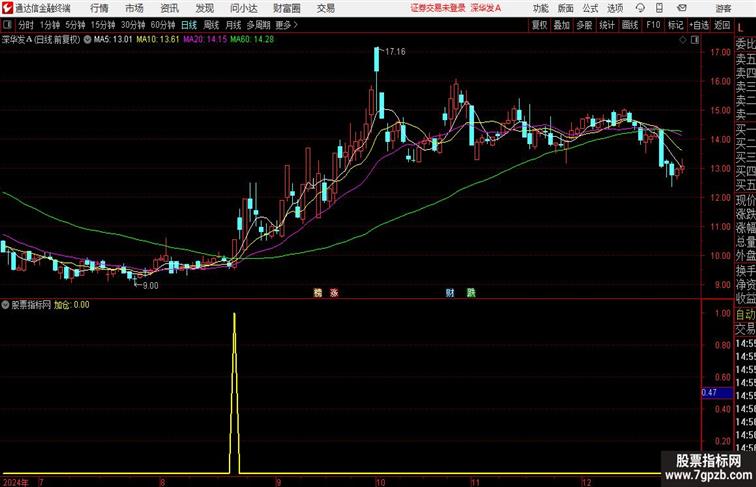756x487 pixels.
Task: Click the 画线 drawing toolbar button
Action: [630, 25]
